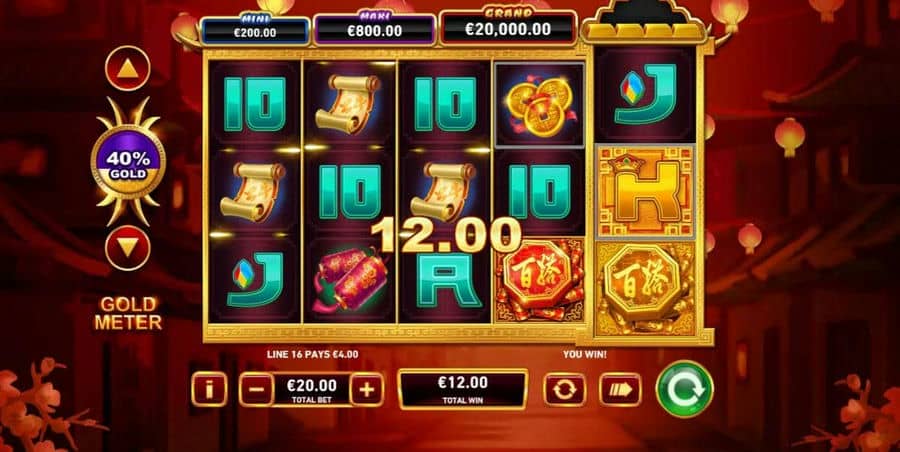The height and width of the screenshot is (452, 900).
Task: Click the €20.00 total bet field
Action: (x=311, y=389)
